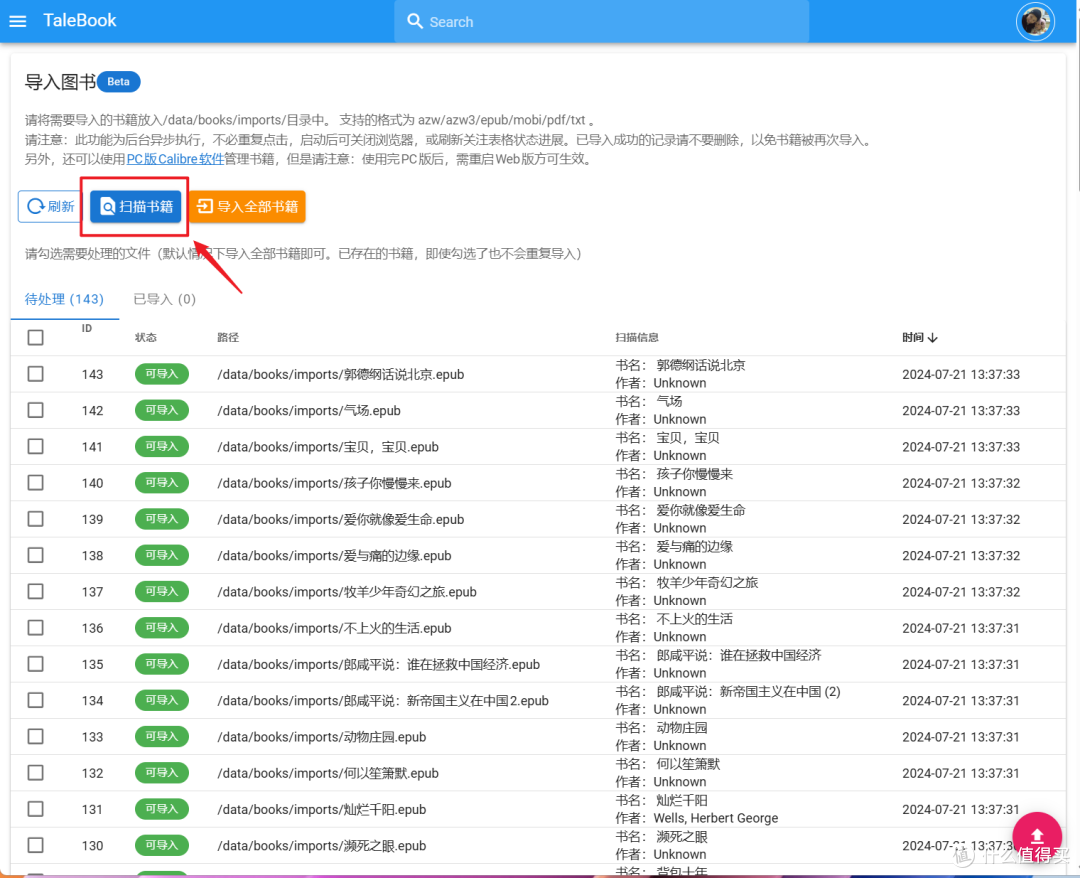Click the scan icon inside 扫描书籍 button

coord(108,207)
